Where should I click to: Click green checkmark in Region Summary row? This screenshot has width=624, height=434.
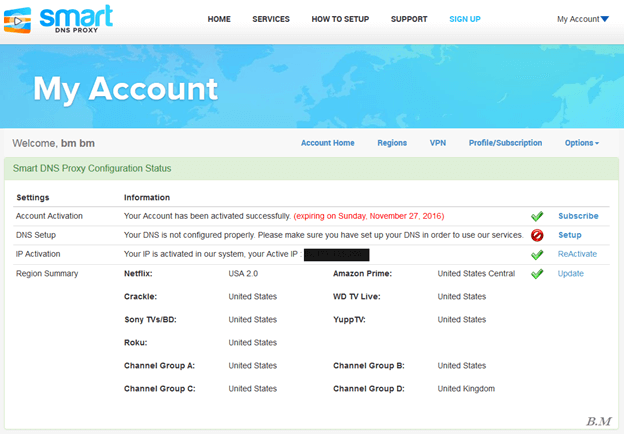coord(537,273)
